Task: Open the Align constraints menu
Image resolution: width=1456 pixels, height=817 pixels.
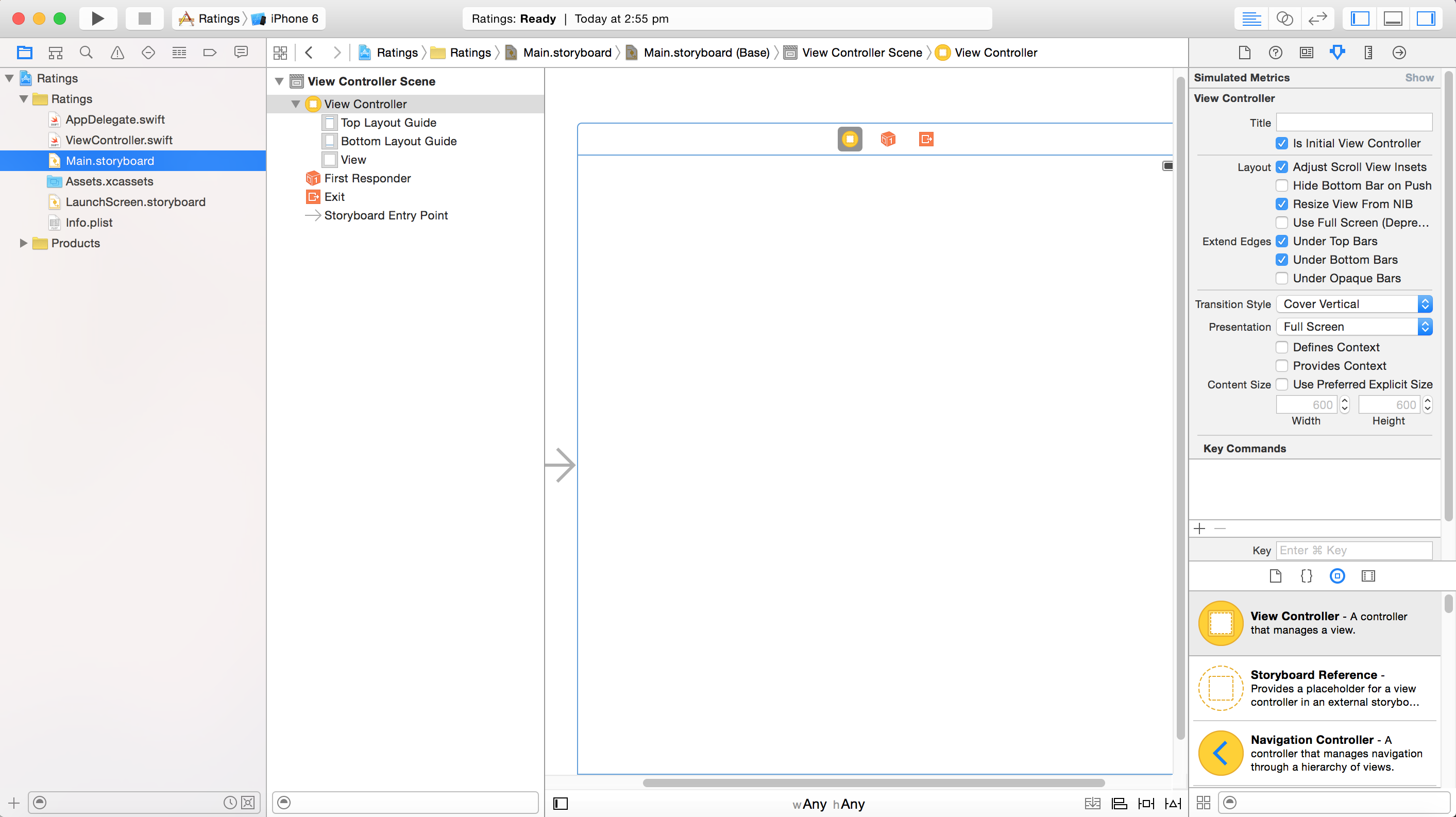Action: coord(1120,804)
